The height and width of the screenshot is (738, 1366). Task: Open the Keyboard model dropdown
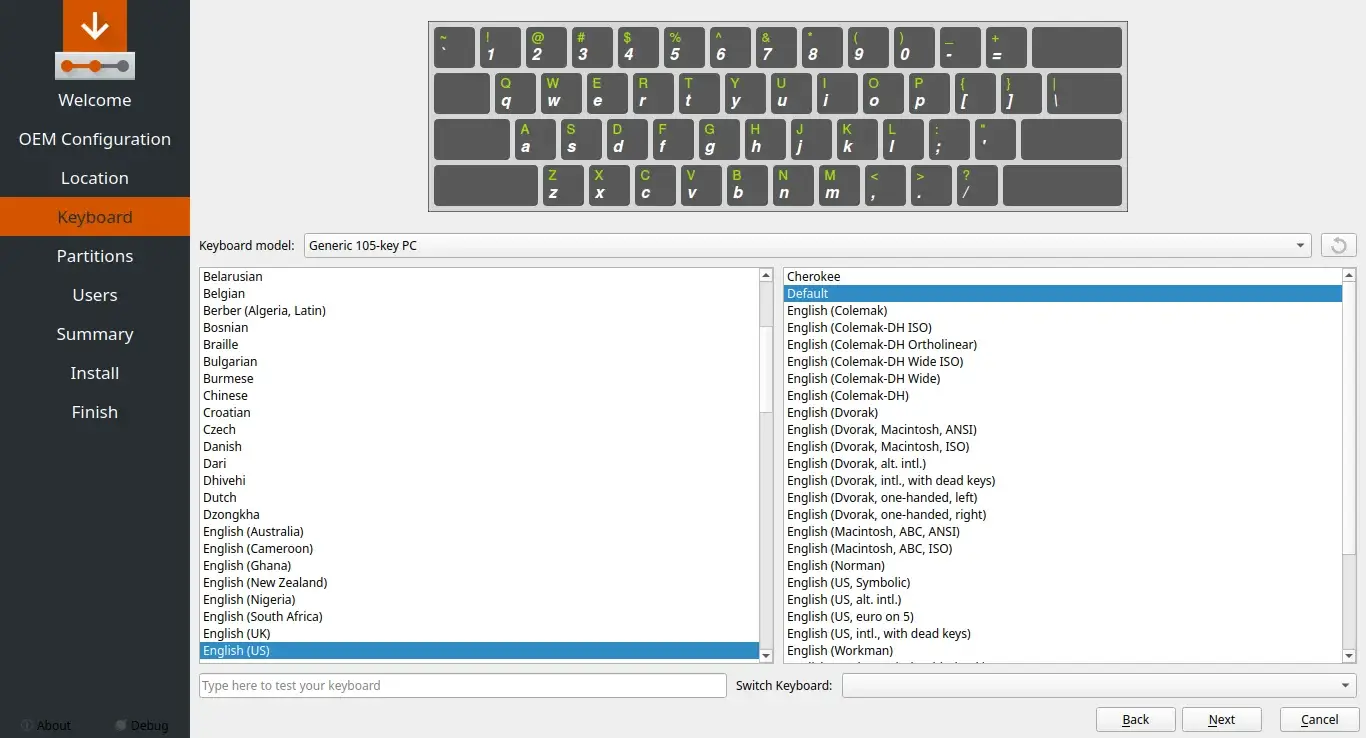(x=807, y=245)
